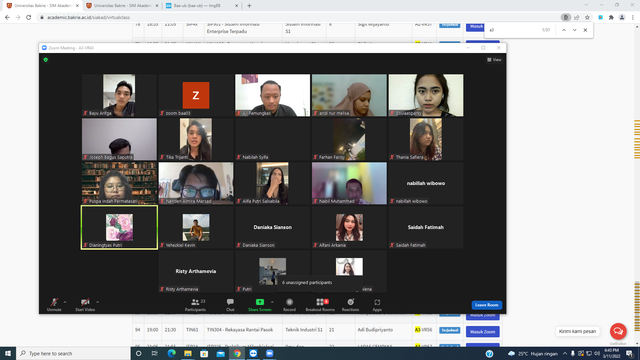Close the find-in-page bar
The width and height of the screenshot is (640, 360).
click(585, 30)
